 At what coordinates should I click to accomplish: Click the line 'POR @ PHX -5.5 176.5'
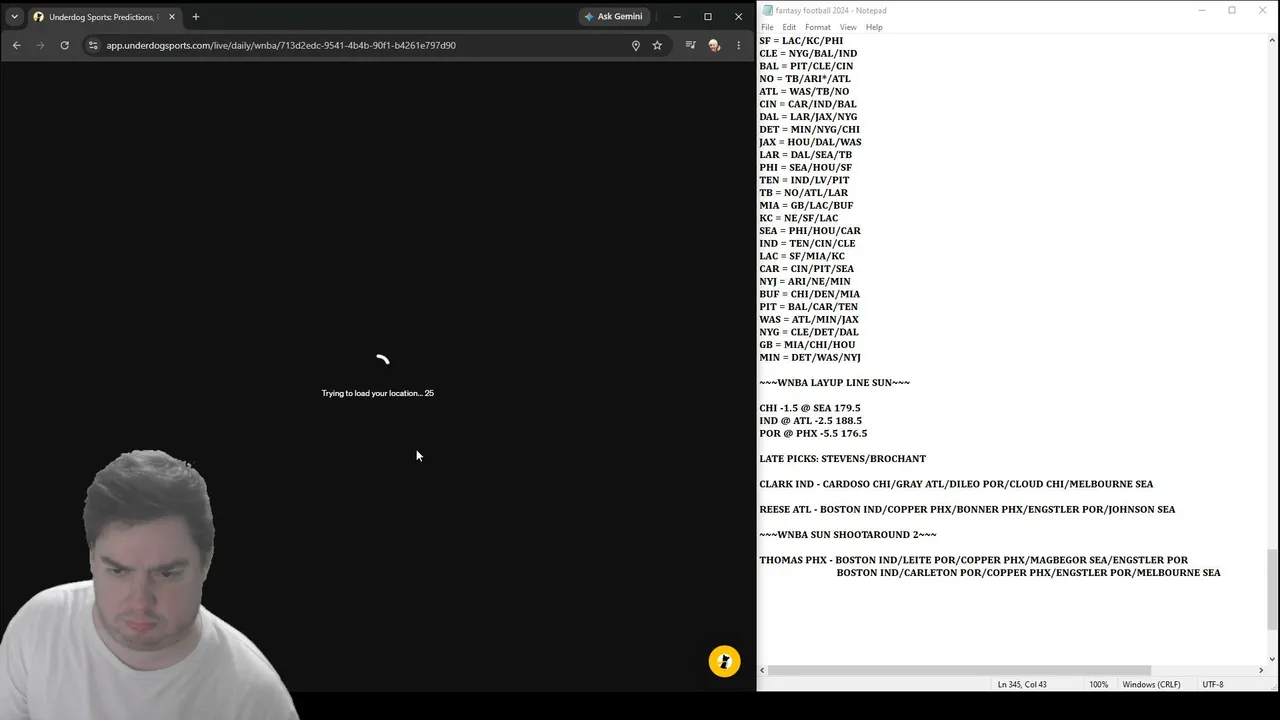813,434
